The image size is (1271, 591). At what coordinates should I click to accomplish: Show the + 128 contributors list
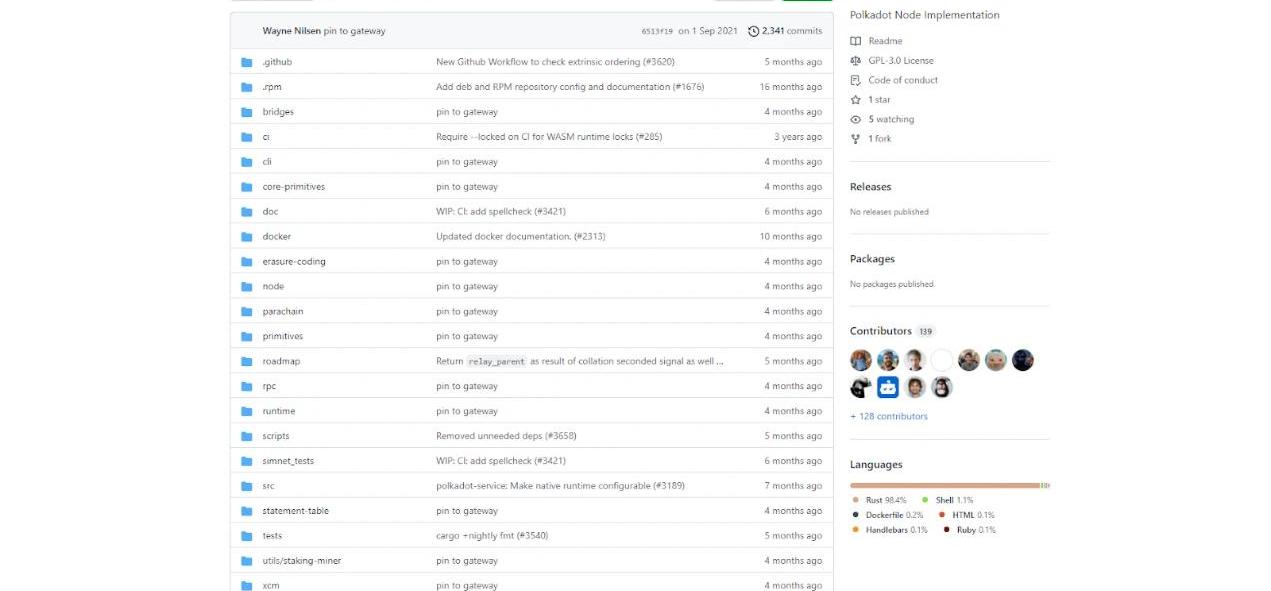[889, 416]
